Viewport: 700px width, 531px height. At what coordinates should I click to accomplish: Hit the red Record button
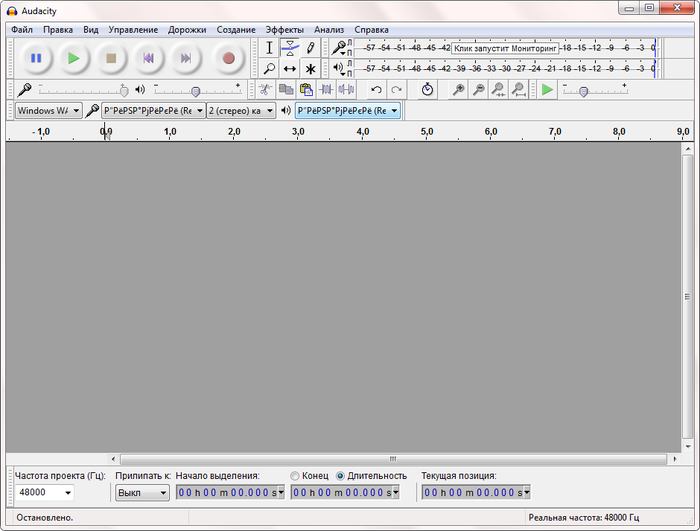click(x=228, y=58)
